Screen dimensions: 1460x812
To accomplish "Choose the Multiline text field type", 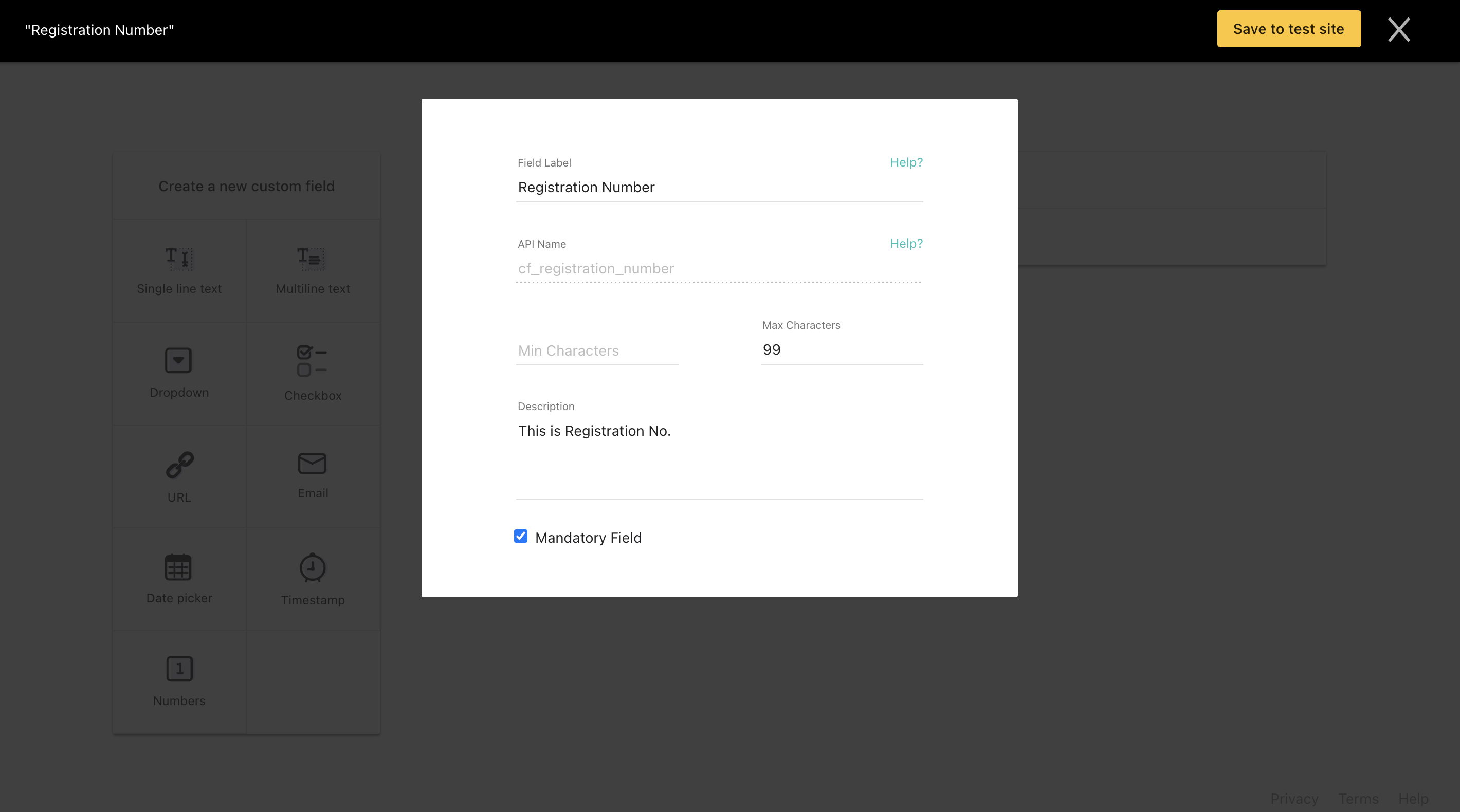I will tap(312, 259).
